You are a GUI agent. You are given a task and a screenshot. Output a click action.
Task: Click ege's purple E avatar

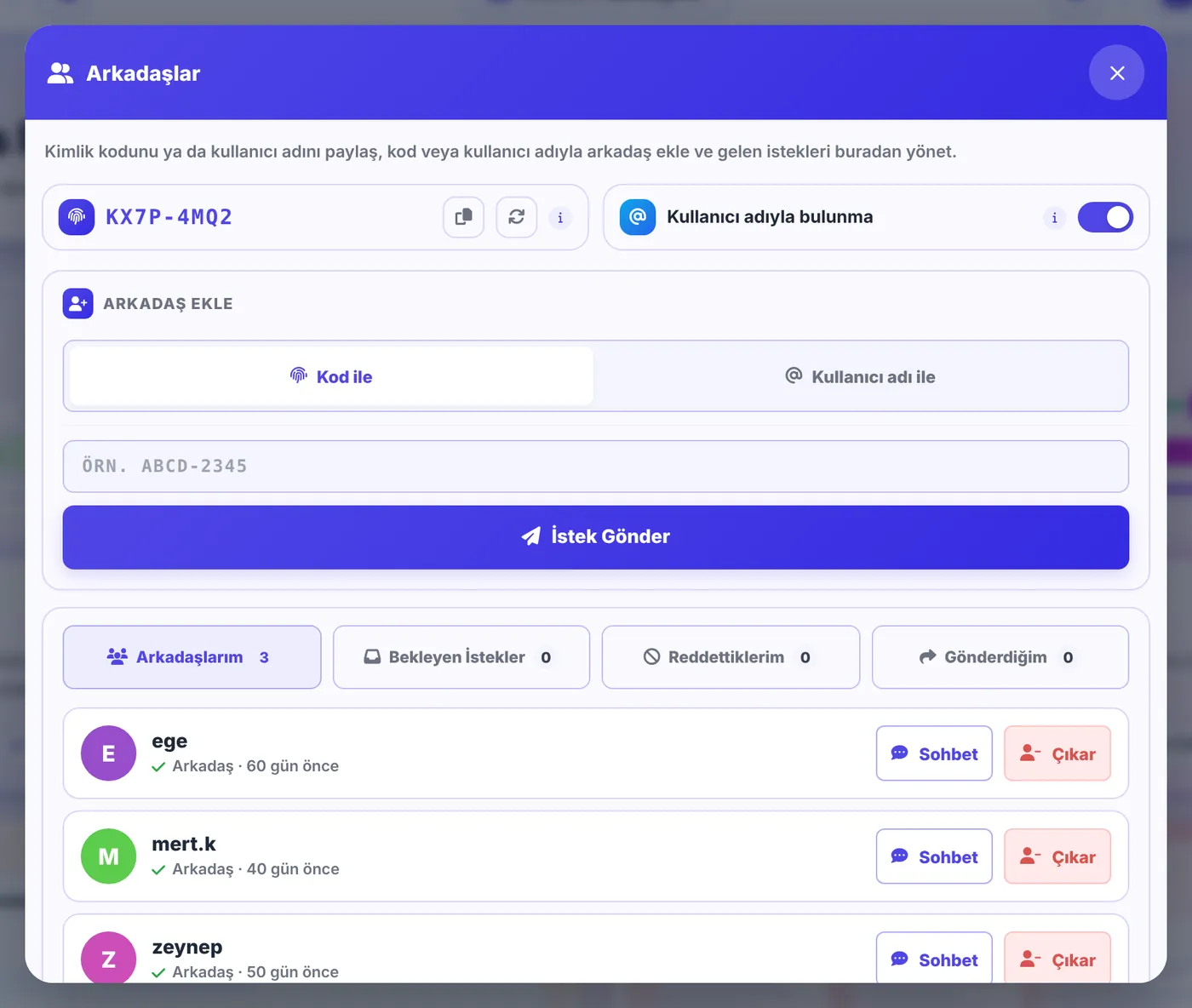(x=108, y=753)
